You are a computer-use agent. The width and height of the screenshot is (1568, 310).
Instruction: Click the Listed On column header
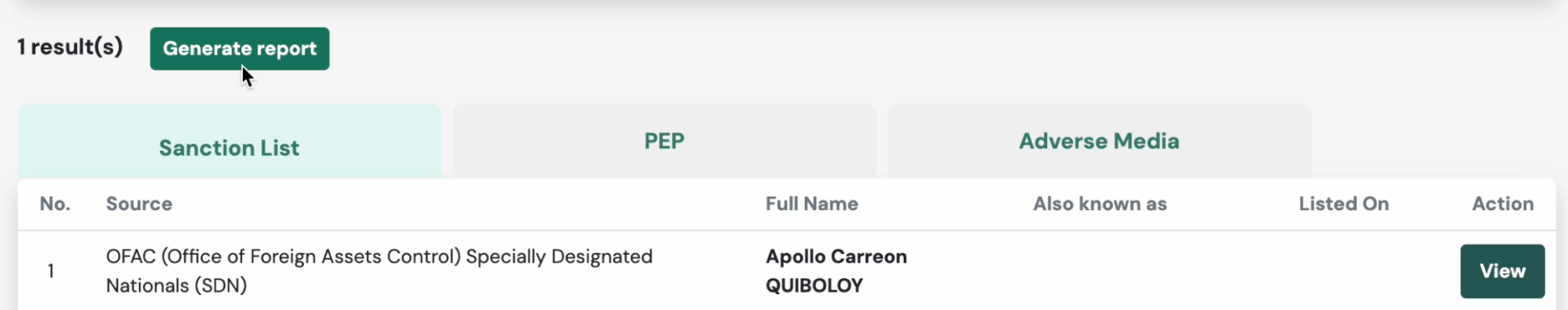(1343, 204)
